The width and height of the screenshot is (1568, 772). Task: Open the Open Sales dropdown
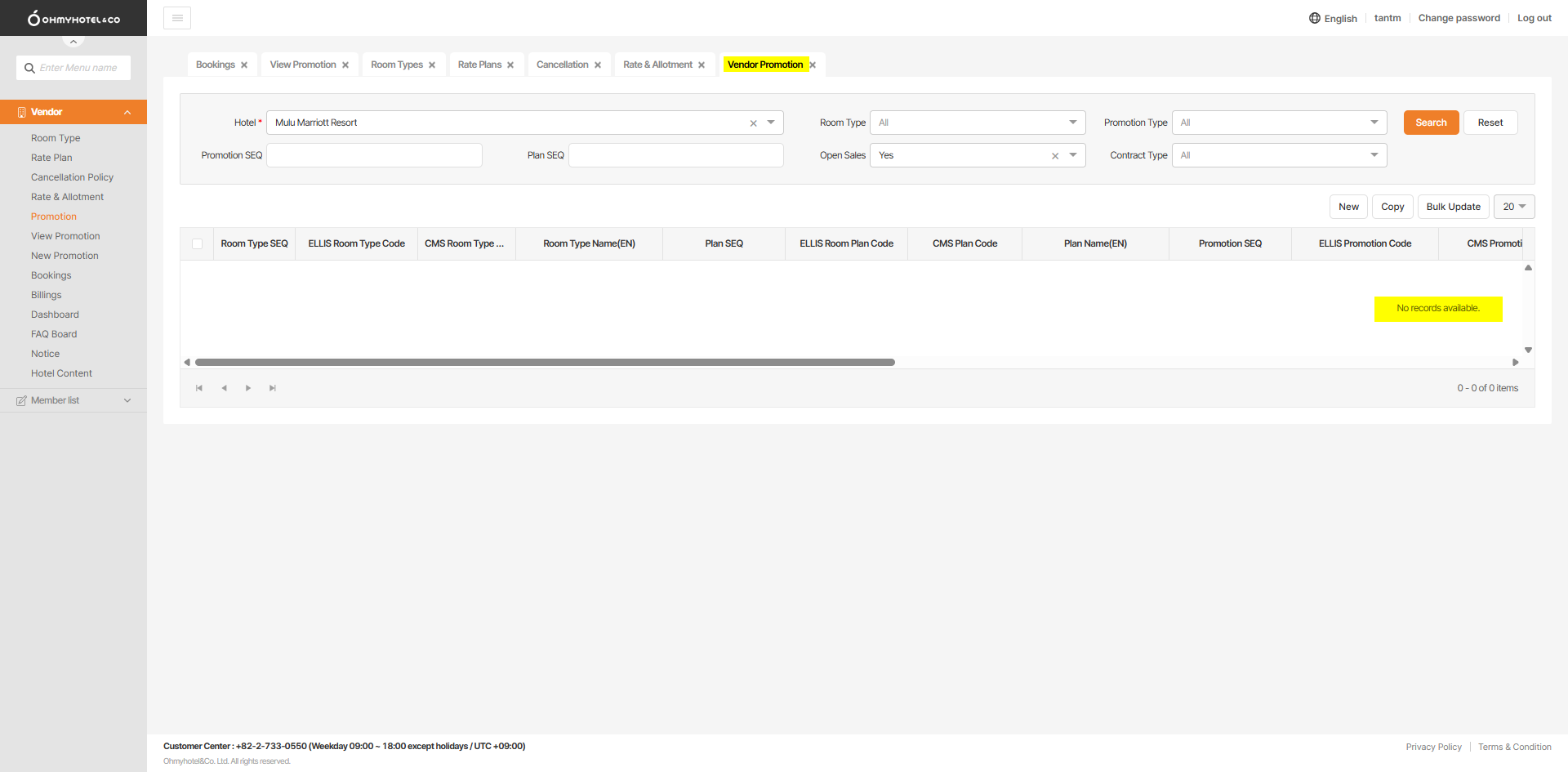pyautogui.click(x=1073, y=155)
